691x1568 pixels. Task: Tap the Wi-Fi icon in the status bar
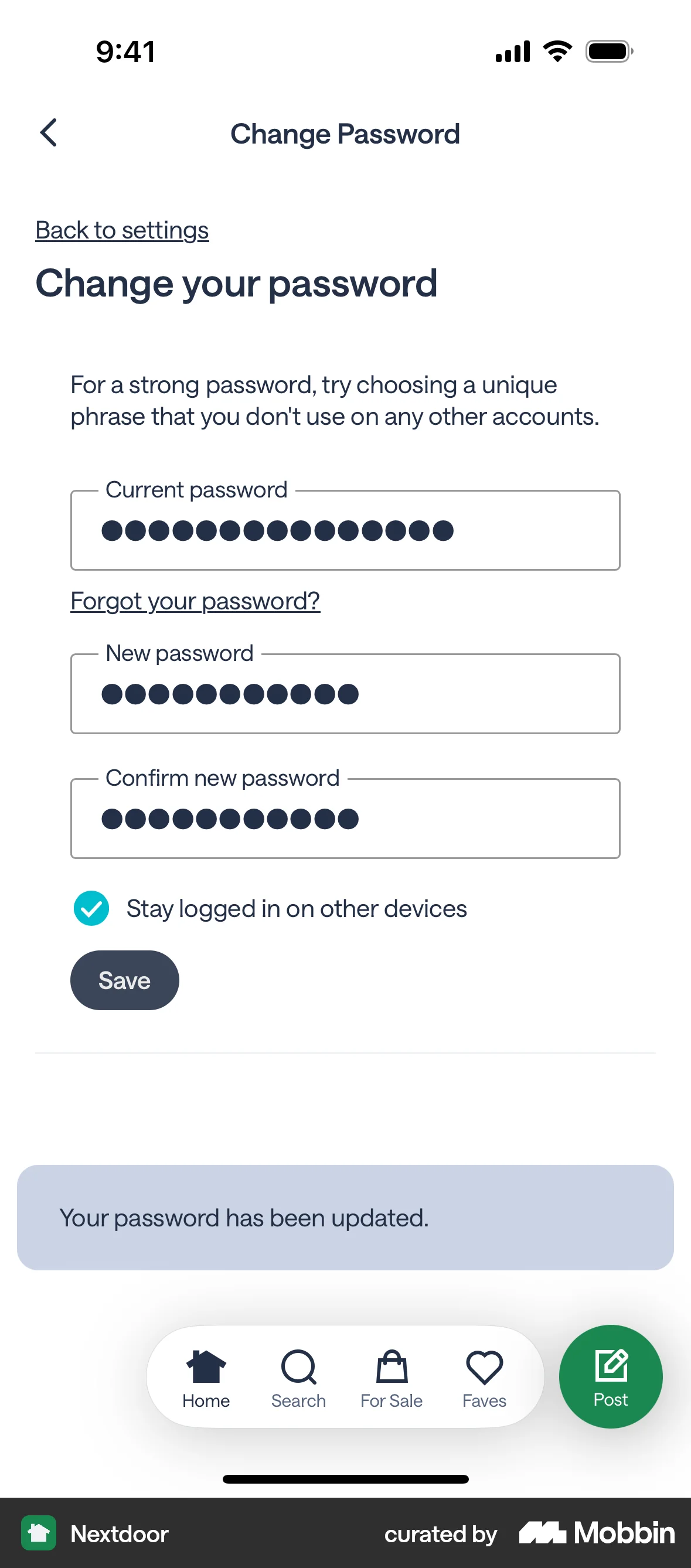point(556,51)
